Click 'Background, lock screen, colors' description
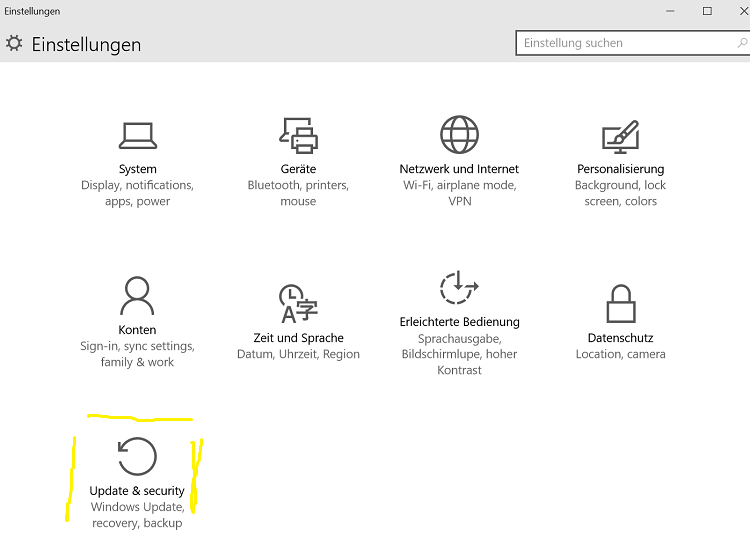The height and width of the screenshot is (560, 750). [x=620, y=193]
